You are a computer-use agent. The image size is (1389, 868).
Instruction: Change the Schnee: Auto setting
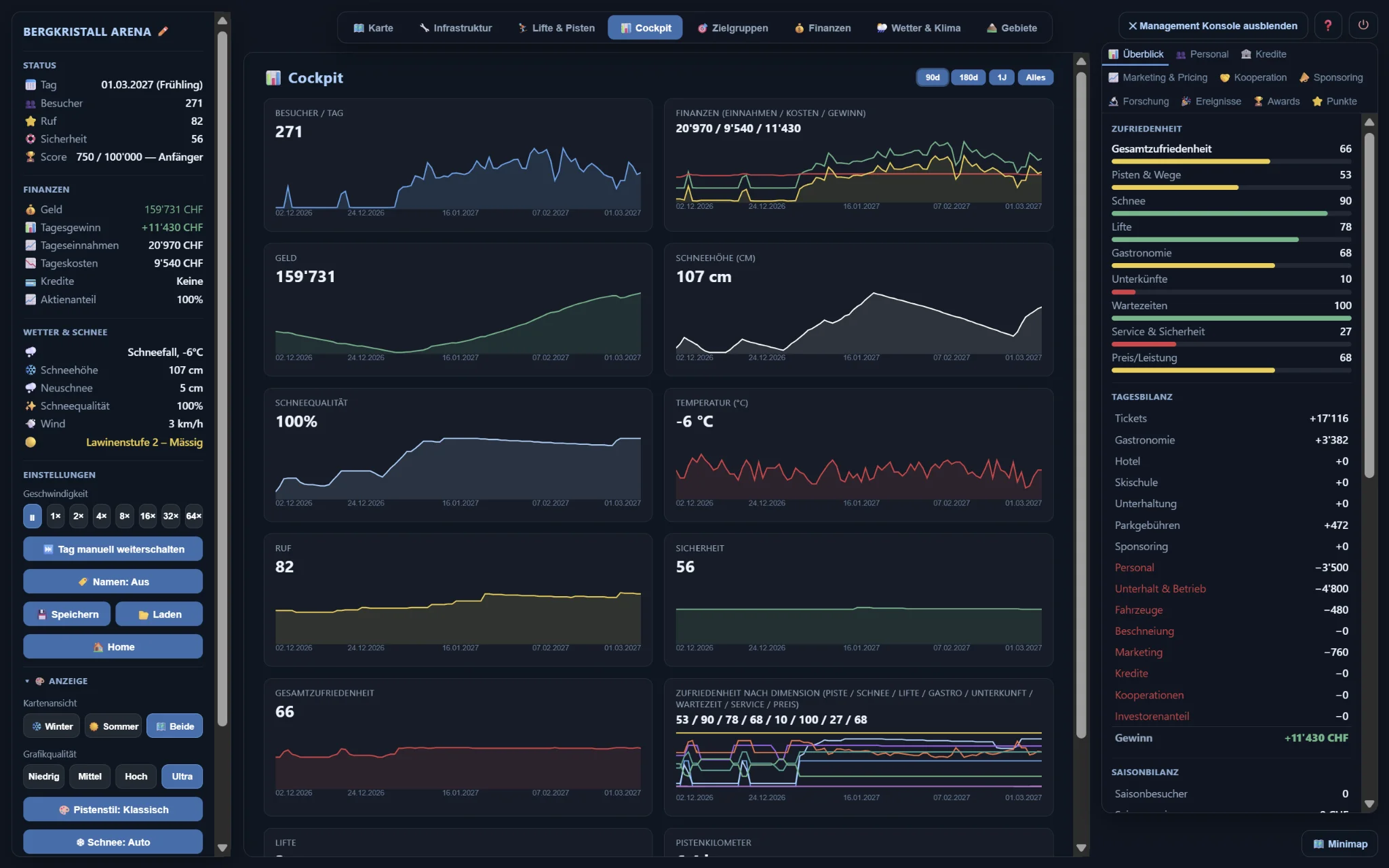[x=113, y=842]
